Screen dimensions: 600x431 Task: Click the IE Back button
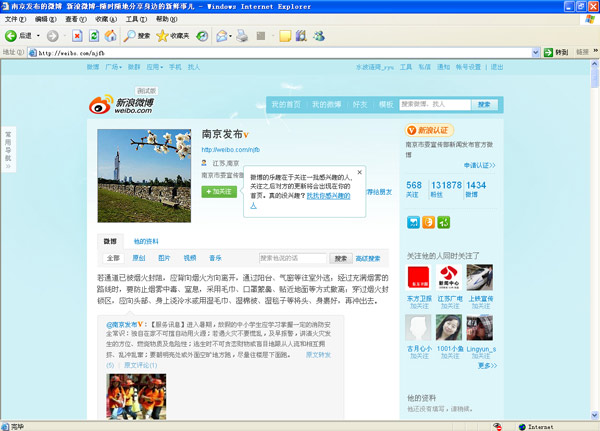(x=18, y=36)
